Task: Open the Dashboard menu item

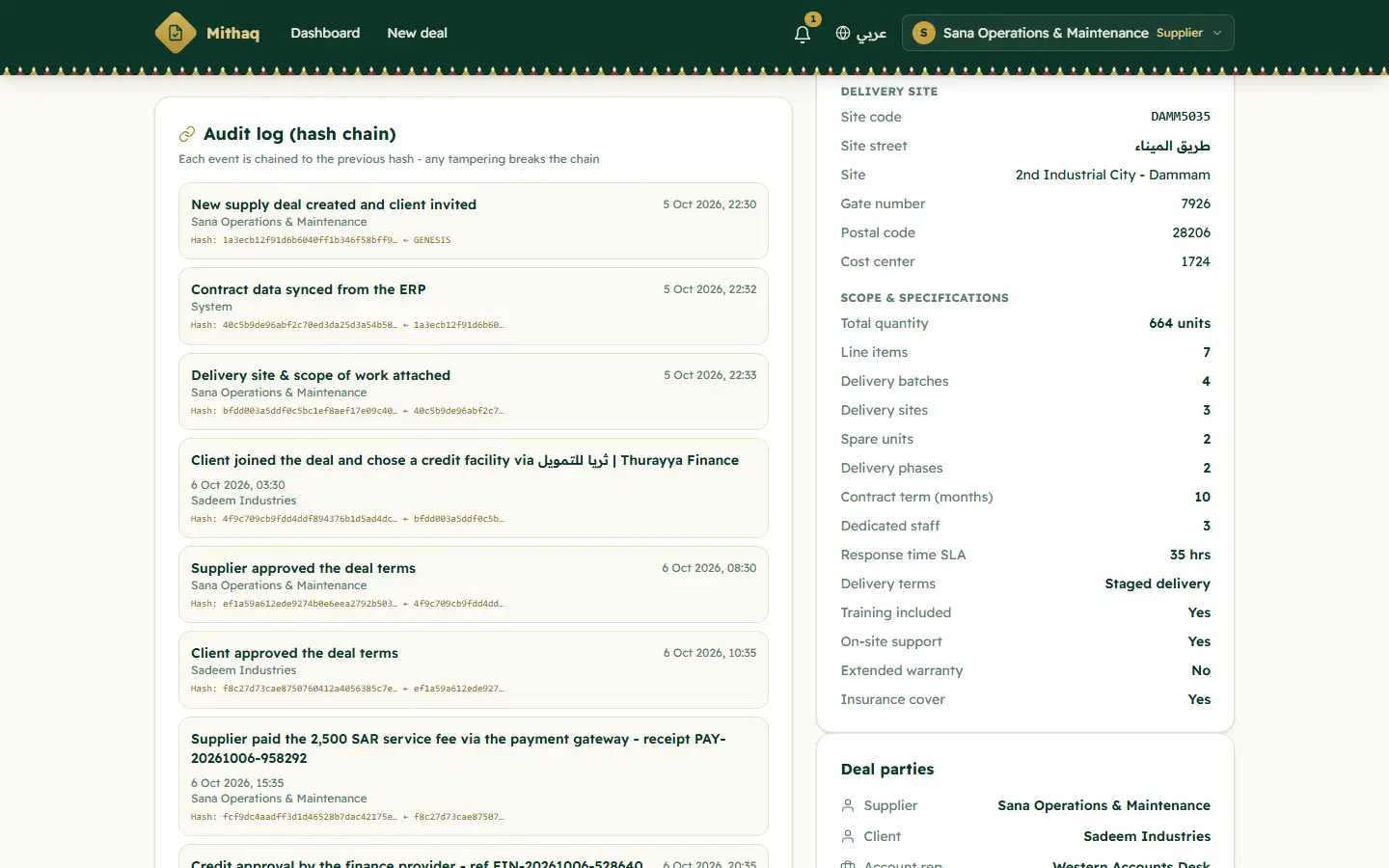Action: coord(325,33)
